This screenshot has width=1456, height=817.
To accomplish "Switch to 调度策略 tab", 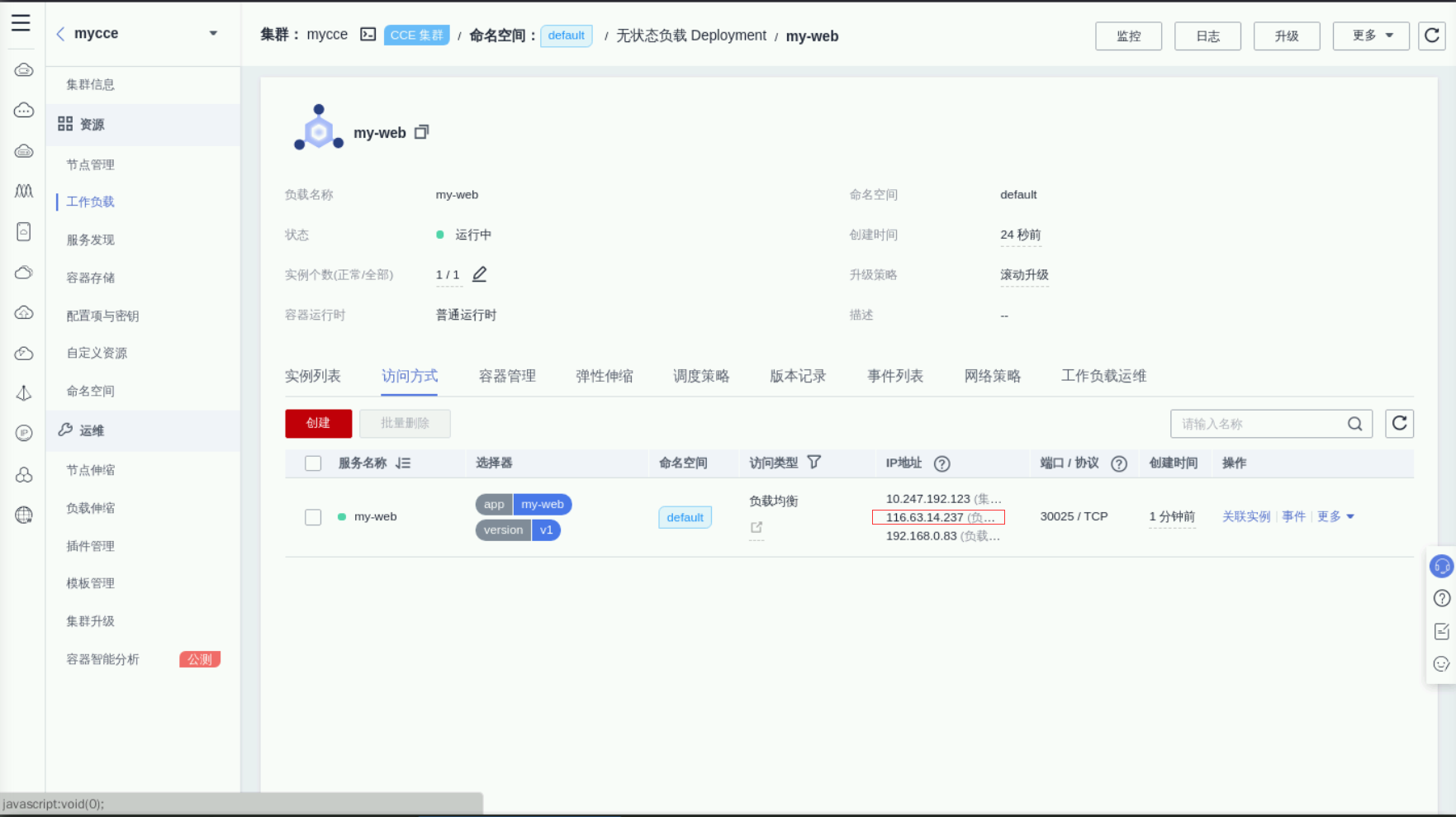I will (701, 377).
